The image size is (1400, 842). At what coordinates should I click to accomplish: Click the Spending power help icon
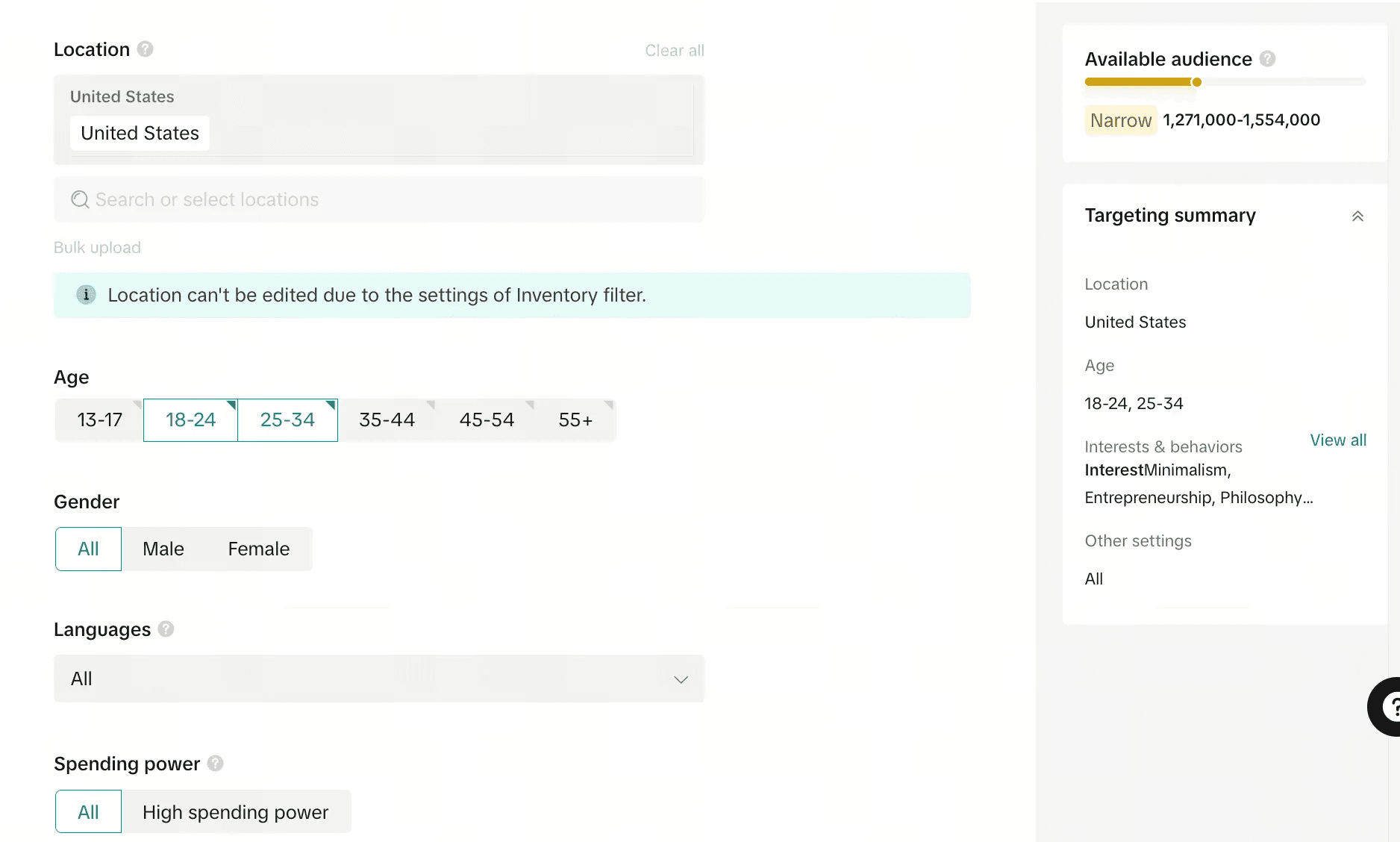216,764
